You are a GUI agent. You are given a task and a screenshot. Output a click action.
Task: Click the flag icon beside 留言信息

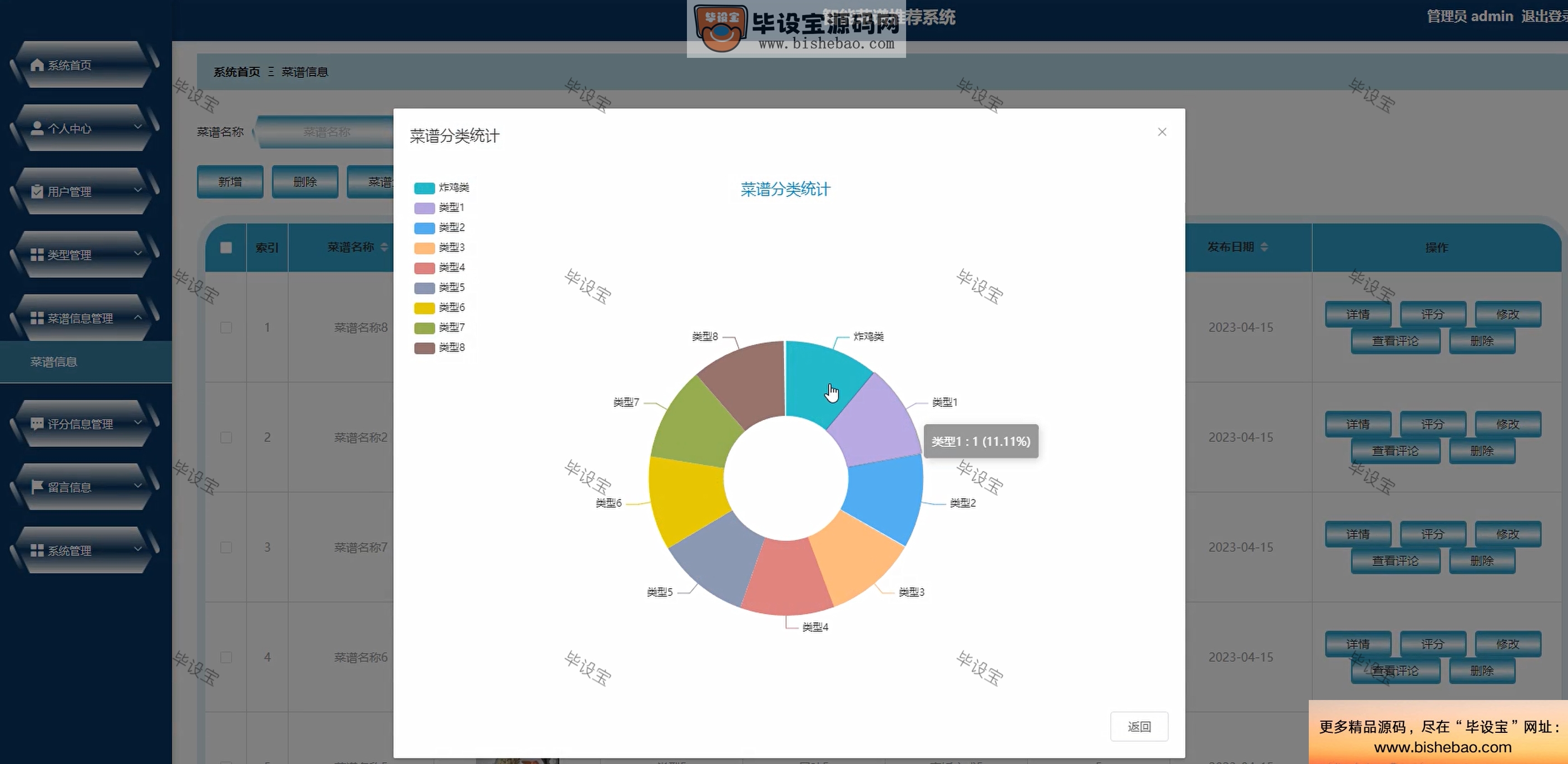(37, 486)
